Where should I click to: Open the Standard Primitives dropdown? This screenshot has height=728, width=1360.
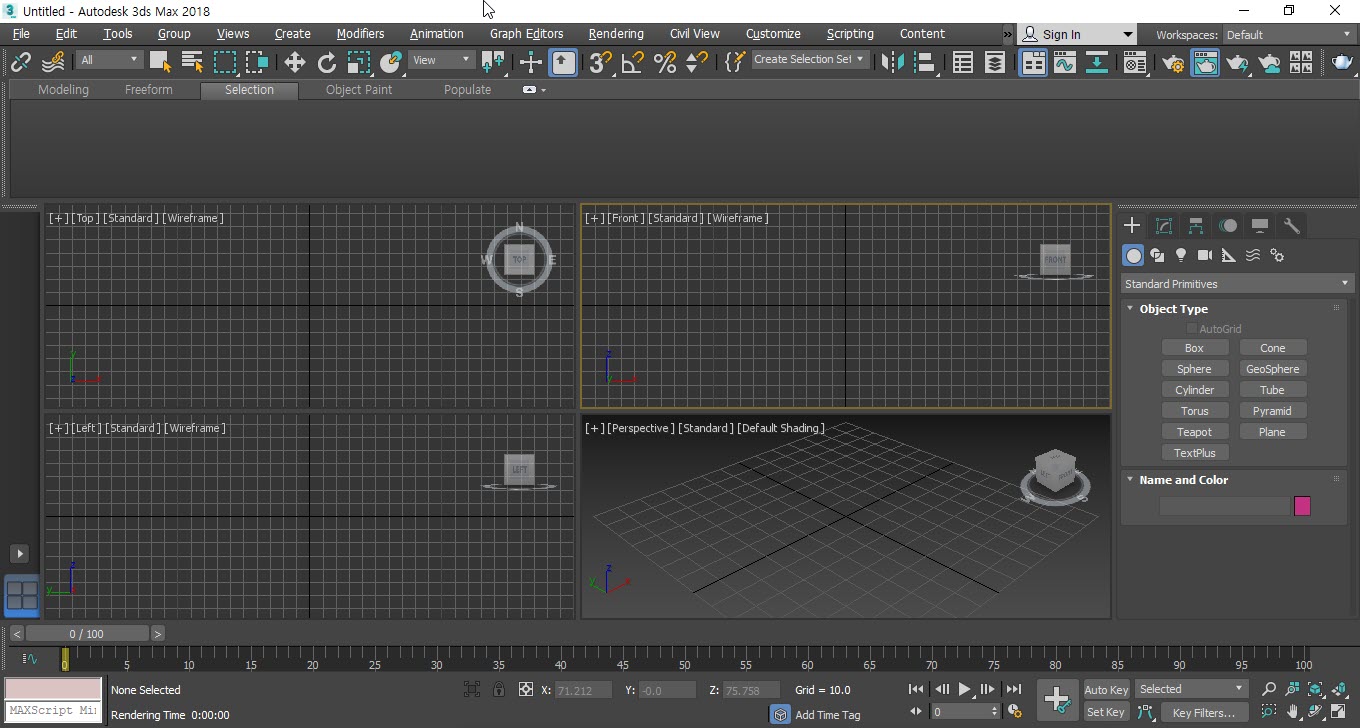(1236, 284)
